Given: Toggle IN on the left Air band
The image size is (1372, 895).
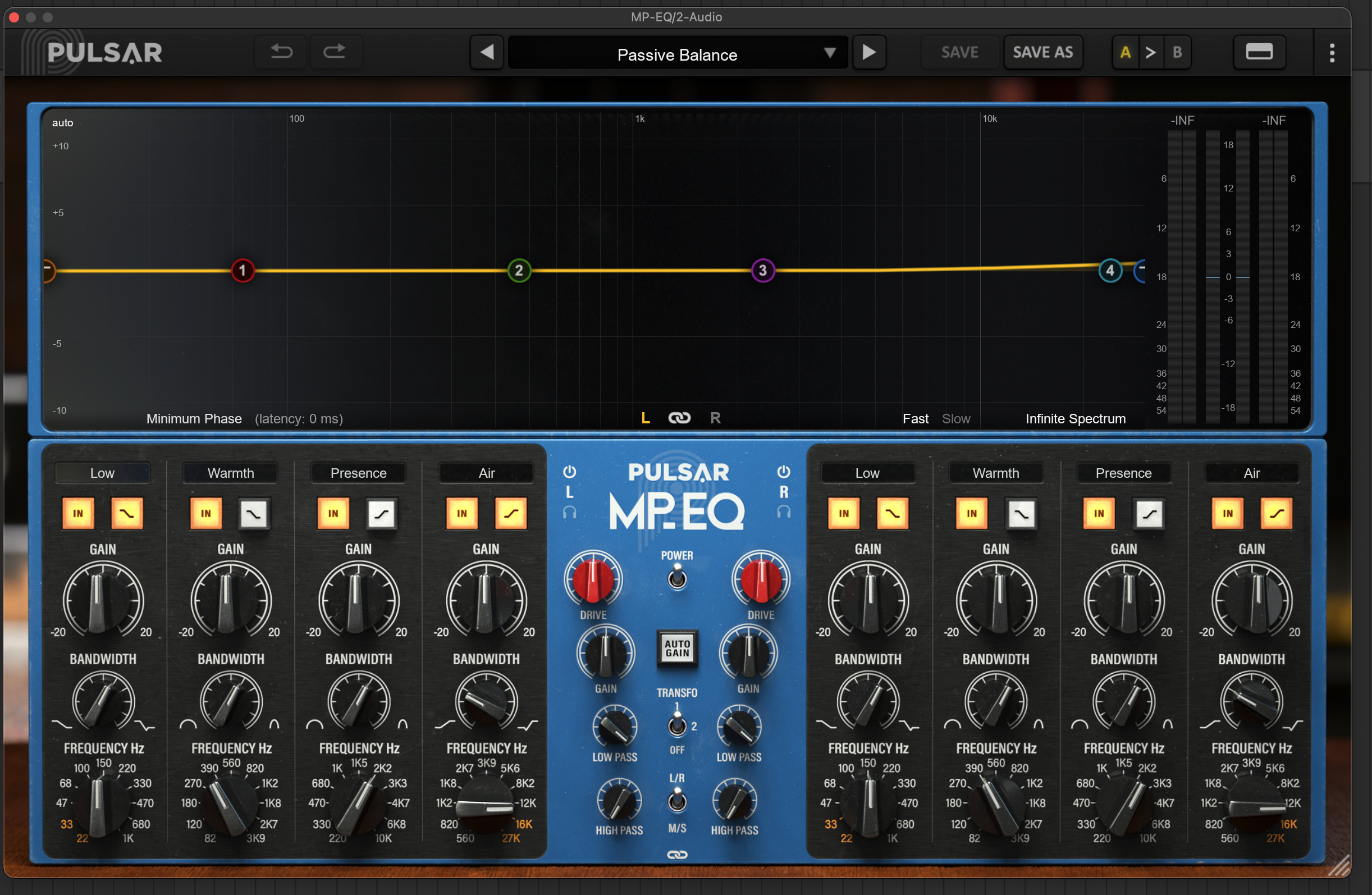Looking at the screenshot, I should pyautogui.click(x=462, y=513).
